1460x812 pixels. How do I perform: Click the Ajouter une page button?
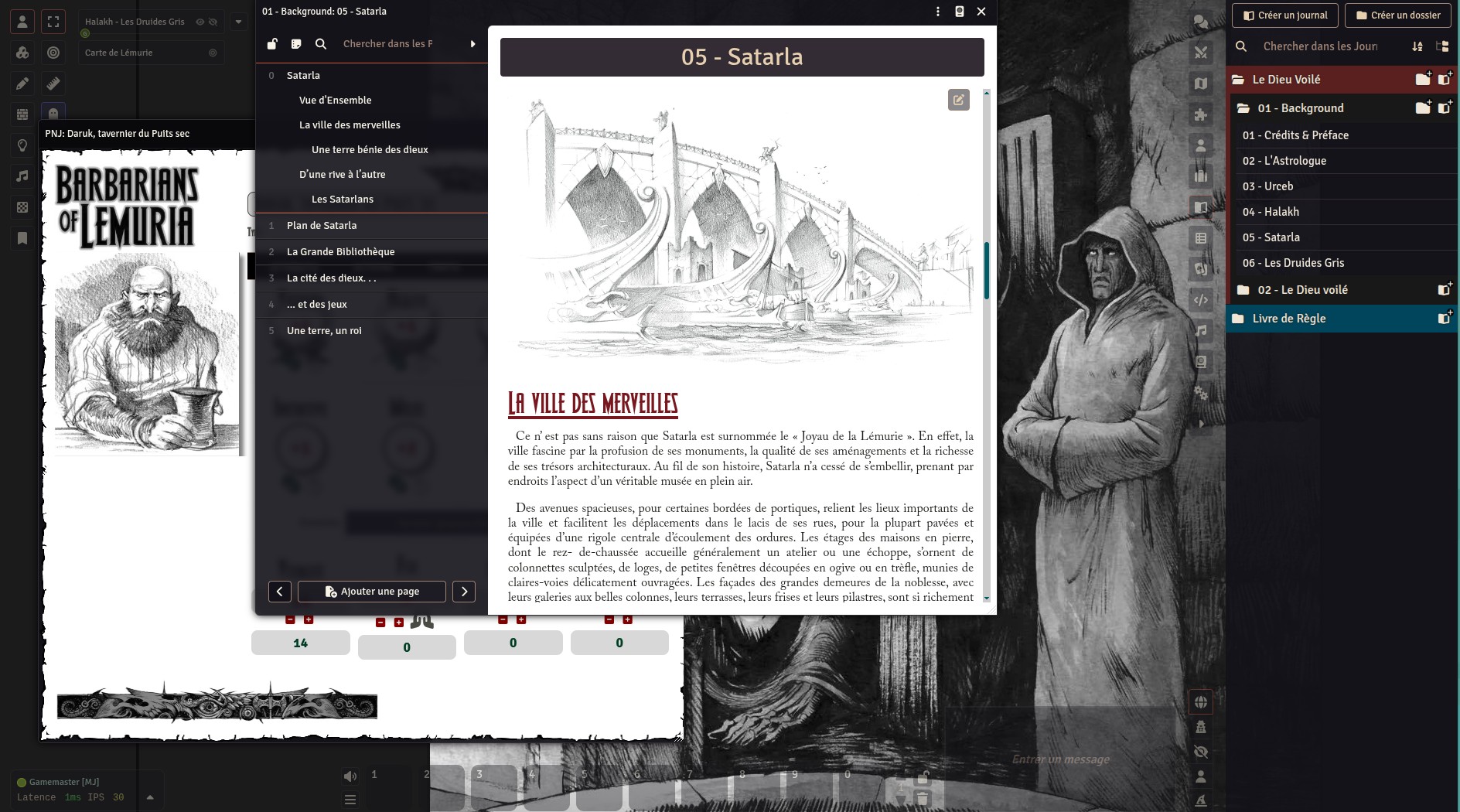point(372,592)
